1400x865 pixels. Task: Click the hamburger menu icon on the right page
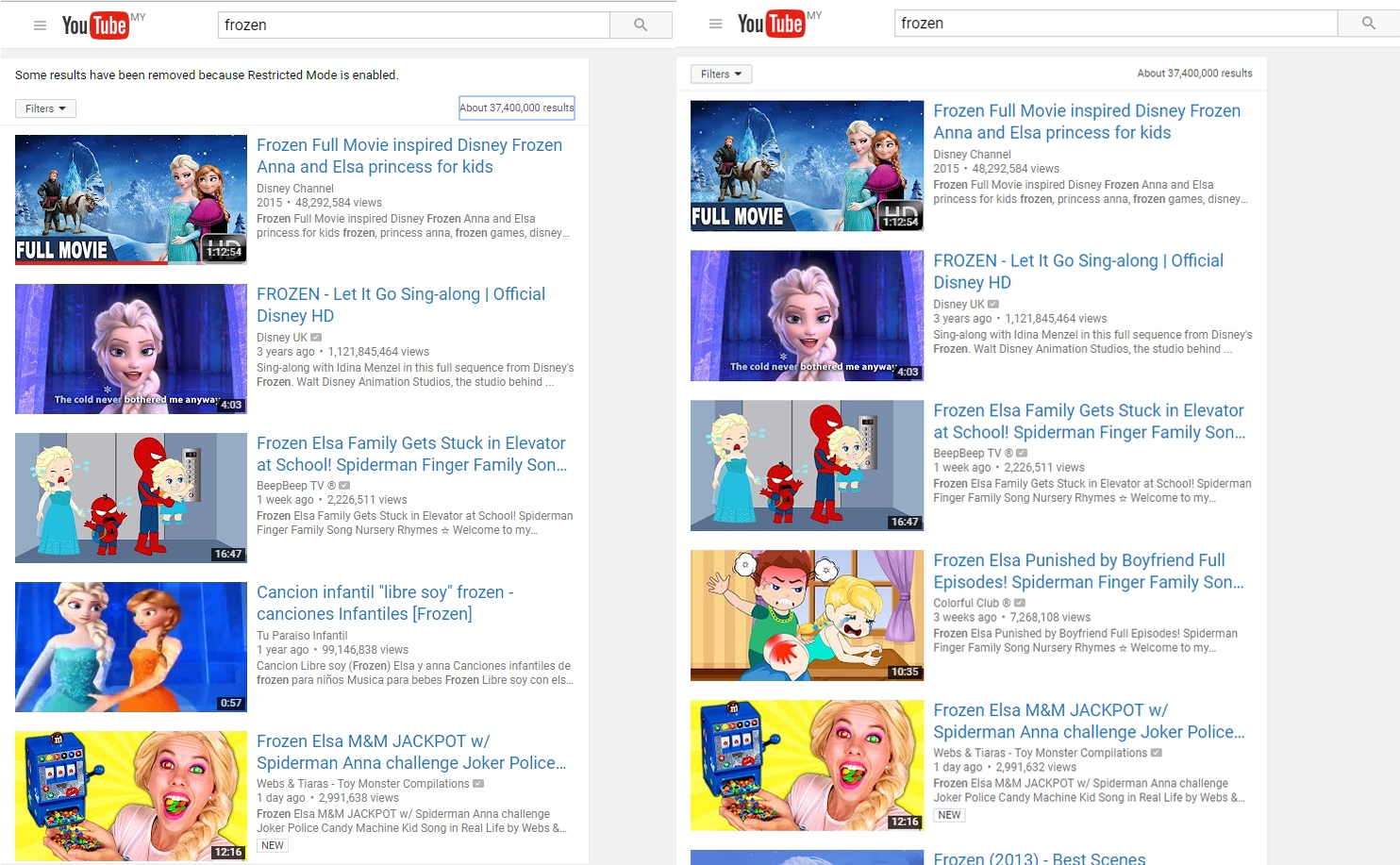[x=715, y=24]
